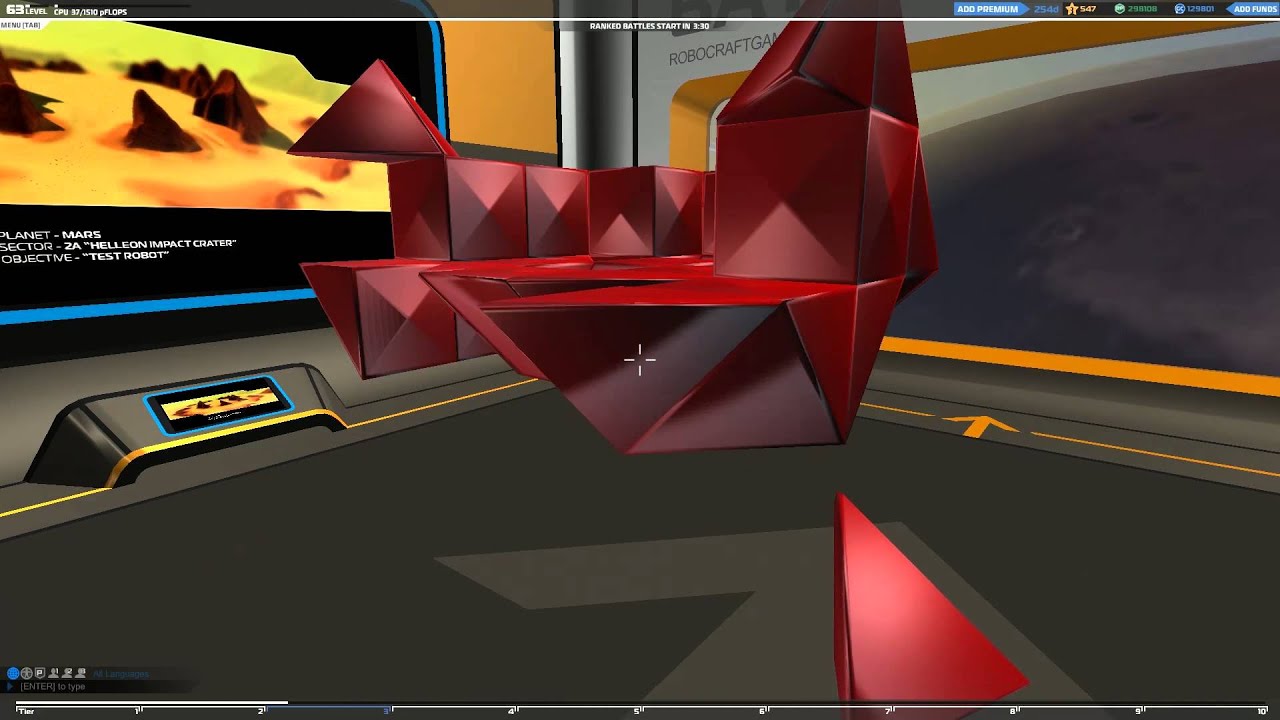
Task: Click the Tier 8 marker on tier bar
Action: [1013, 710]
